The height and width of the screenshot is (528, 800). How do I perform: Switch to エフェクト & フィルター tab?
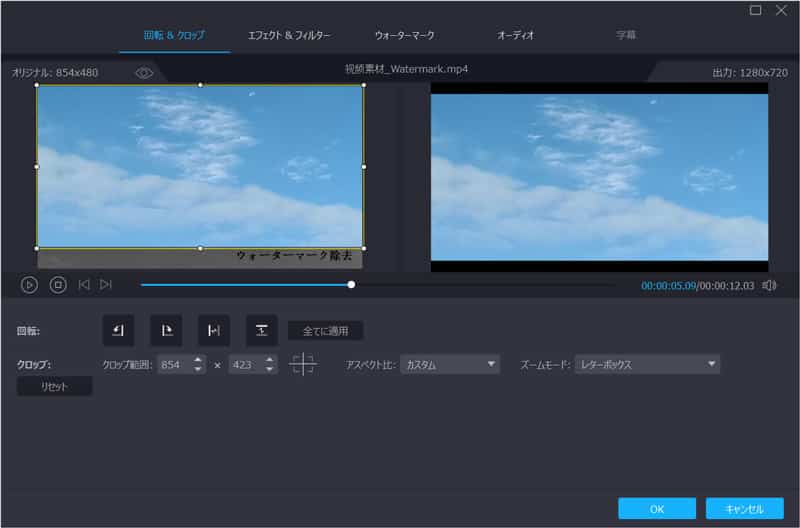point(289,35)
